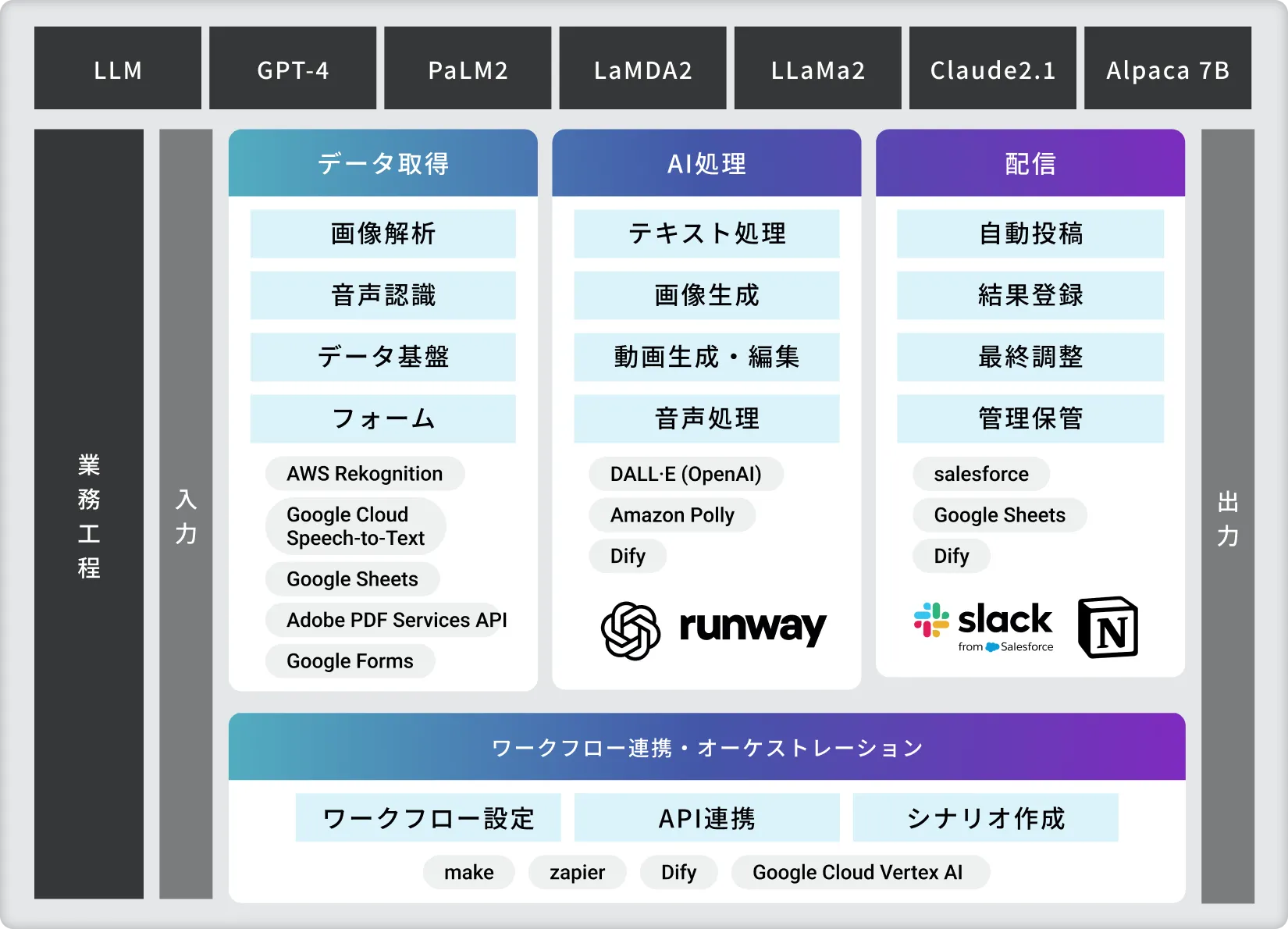Click the 最終調整 item
Image resolution: width=1288 pixels, height=929 pixels.
[x=1030, y=357]
